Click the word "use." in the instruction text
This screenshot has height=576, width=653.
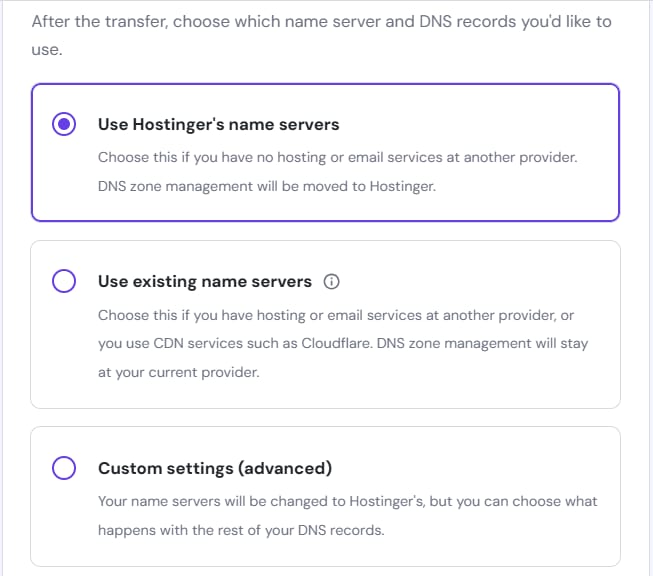pyautogui.click(x=47, y=48)
